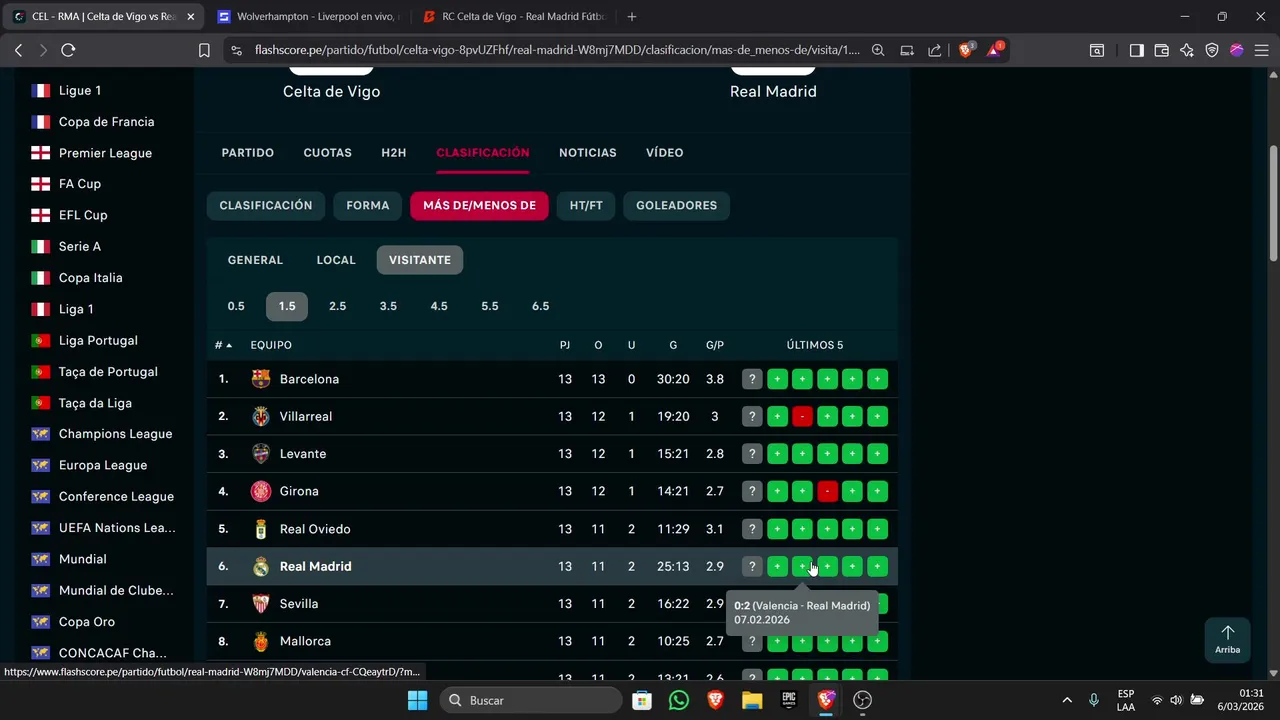Click Real Madrid crest in table row
The height and width of the screenshot is (720, 1280).
(x=261, y=566)
